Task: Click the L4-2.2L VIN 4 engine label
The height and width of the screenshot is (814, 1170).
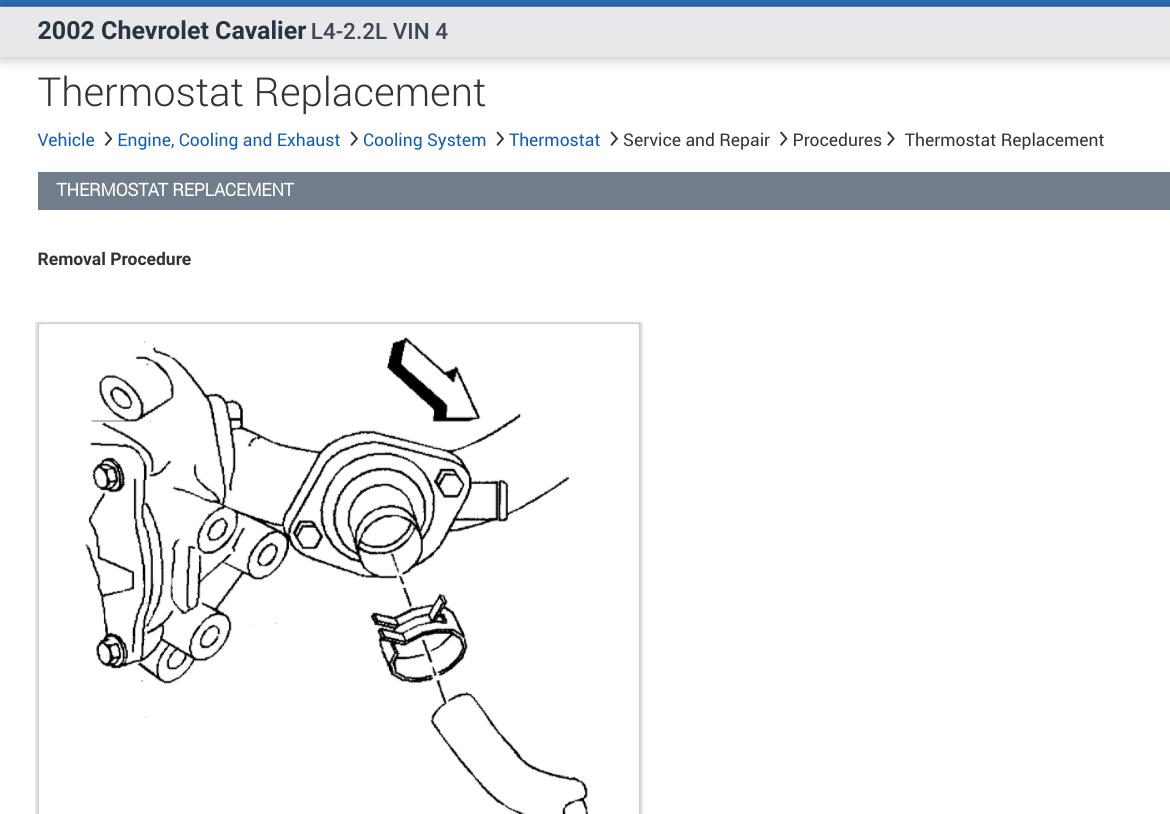Action: (379, 31)
